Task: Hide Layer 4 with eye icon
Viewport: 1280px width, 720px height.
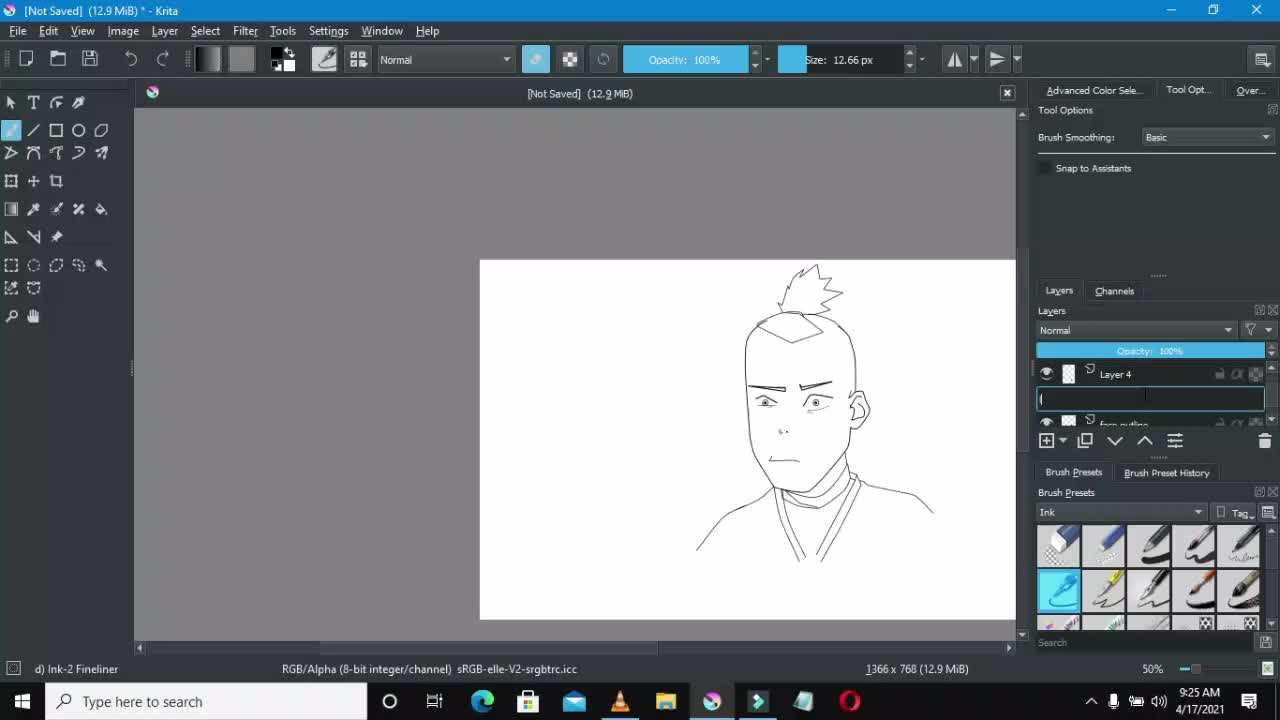Action: (x=1046, y=374)
